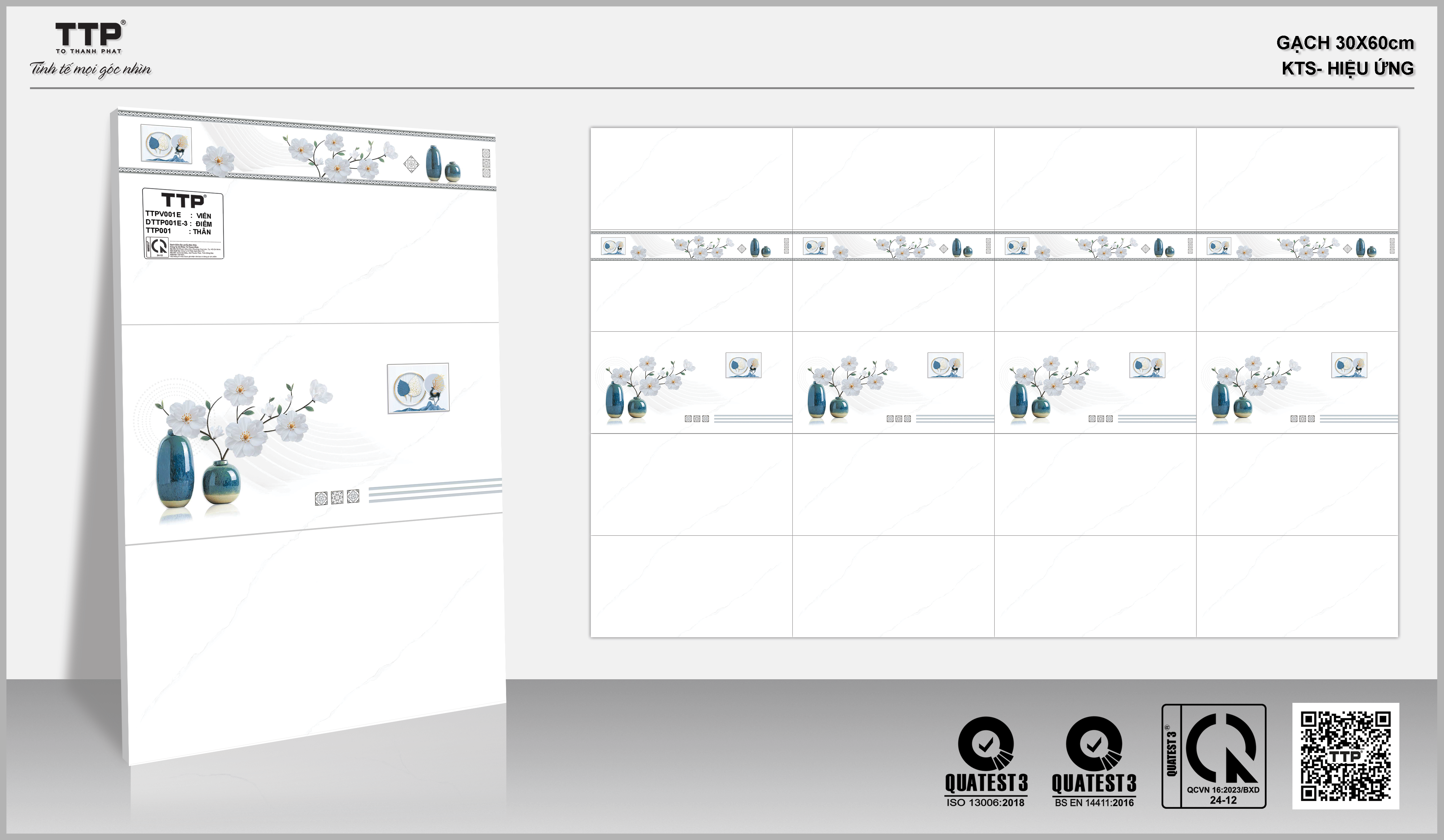Click the GẠCH 30X60cm heading text
This screenshot has height=840, width=1444.
1344,43
